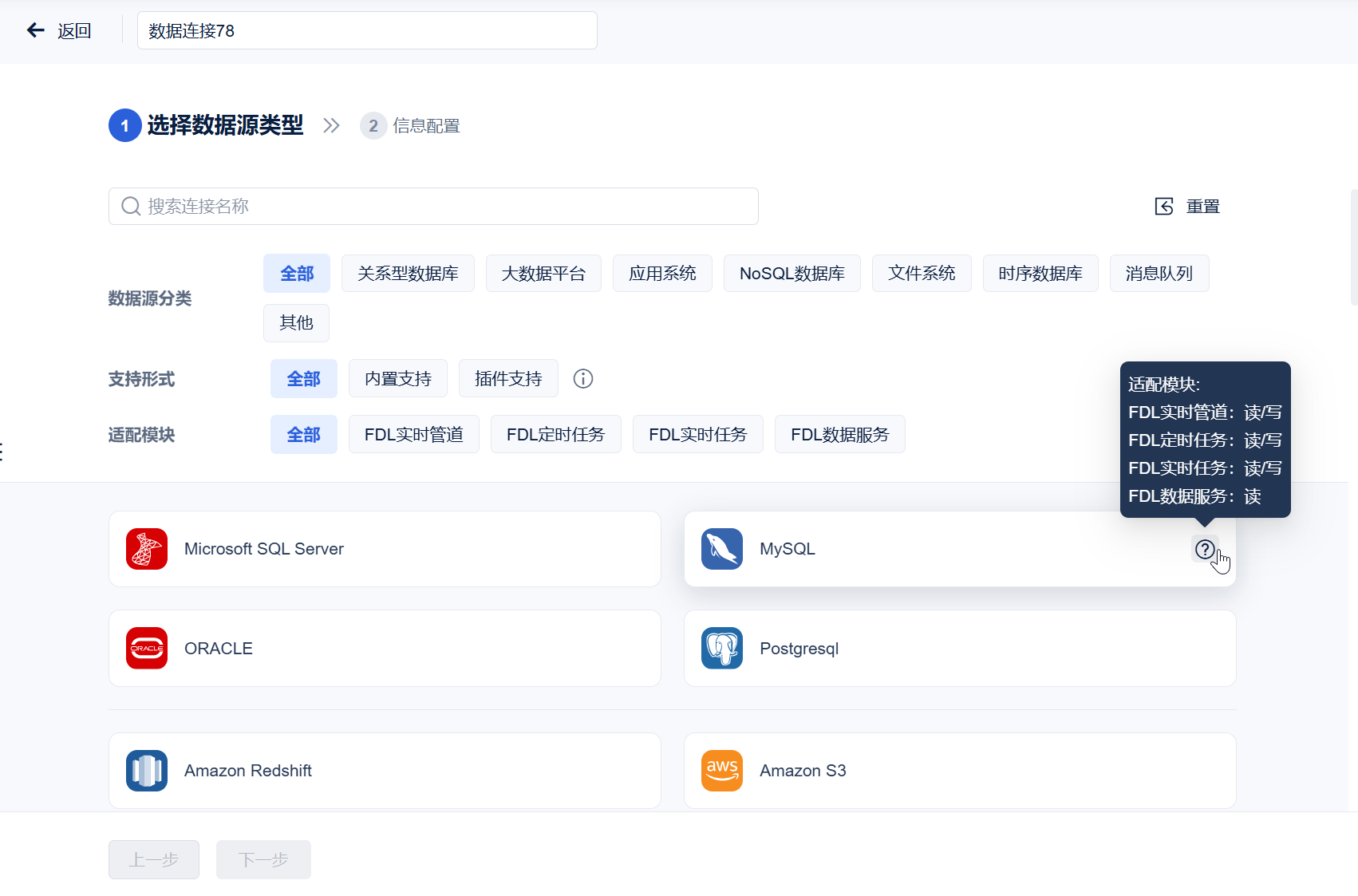
Task: Click the Amazon S3 aws logo icon
Action: pos(722,771)
